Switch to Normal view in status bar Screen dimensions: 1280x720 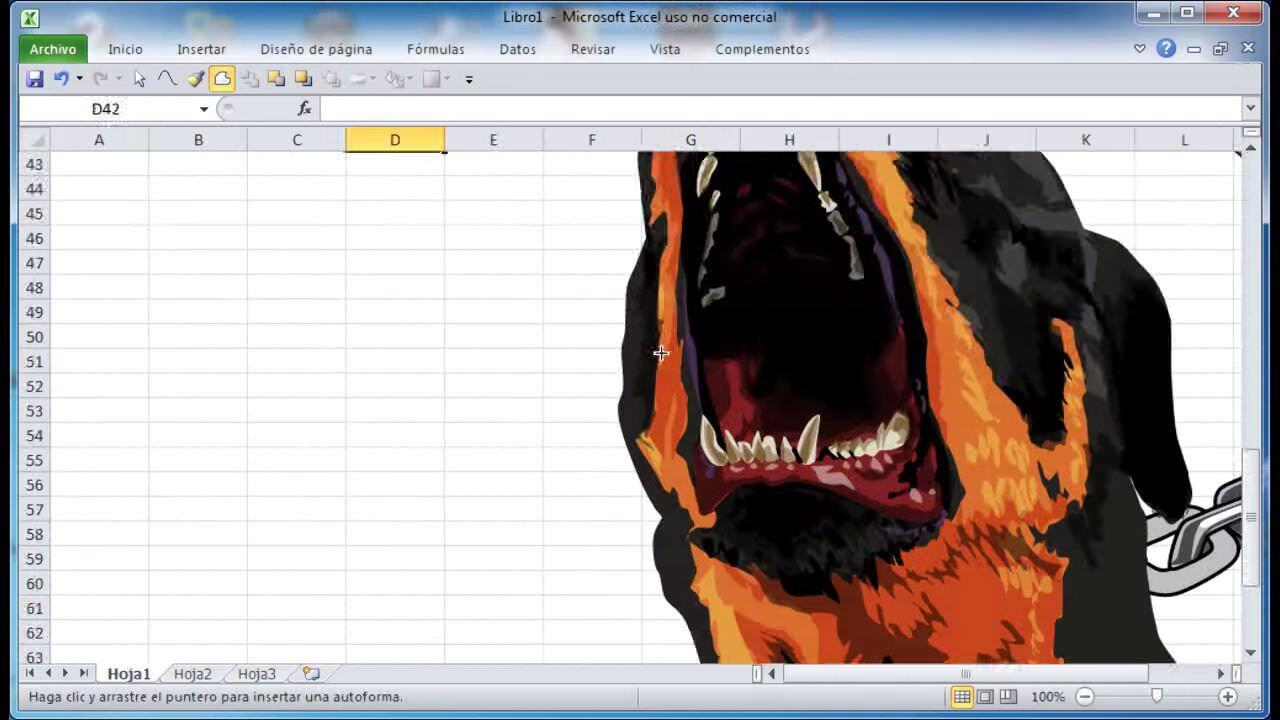coord(962,697)
